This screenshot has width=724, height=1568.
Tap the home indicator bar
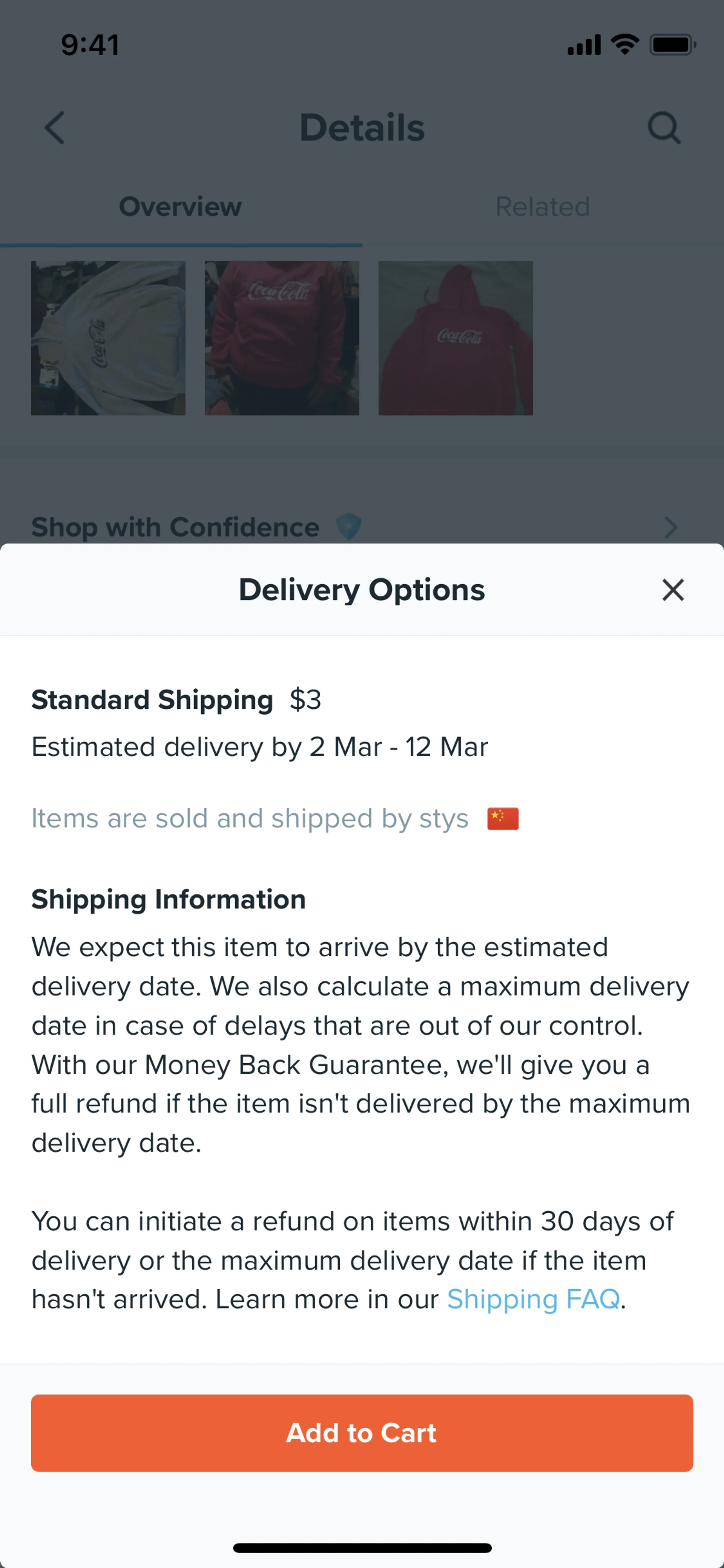tap(362, 1548)
